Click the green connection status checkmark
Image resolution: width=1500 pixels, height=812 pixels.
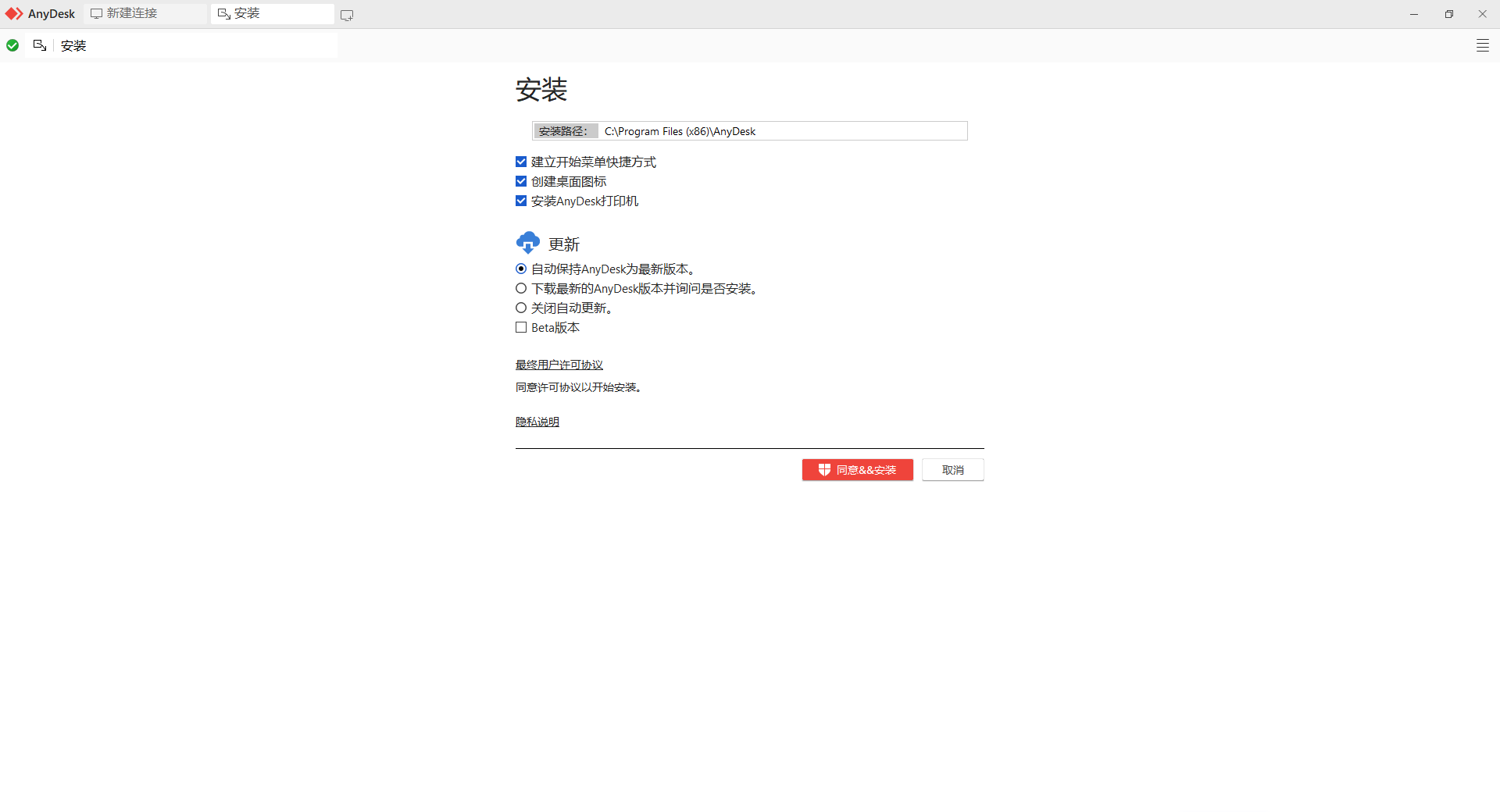pyautogui.click(x=12, y=45)
